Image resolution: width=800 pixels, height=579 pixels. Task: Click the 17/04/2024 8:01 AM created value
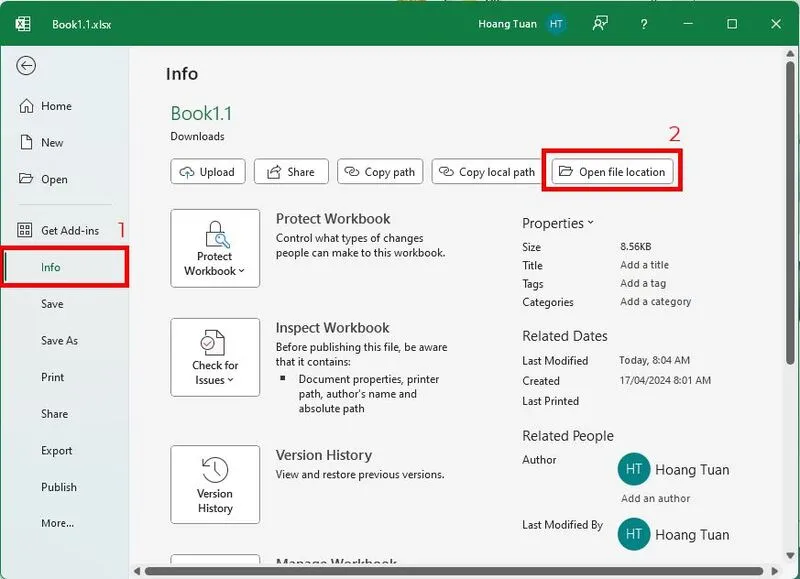click(665, 380)
